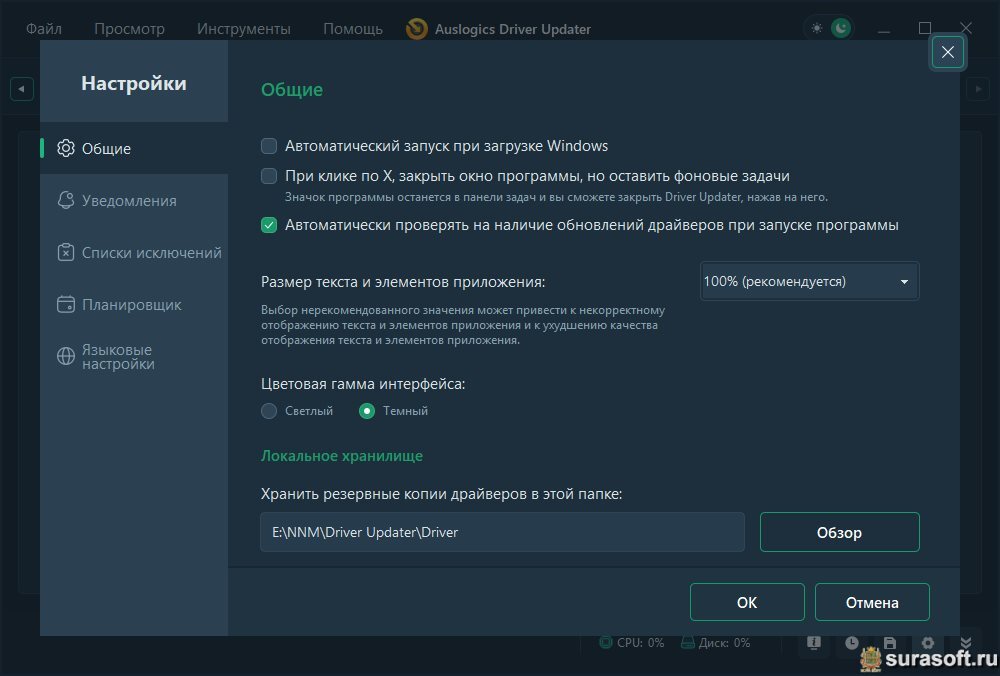
Task: Click the Настройки dialog title
Action: pos(134,84)
